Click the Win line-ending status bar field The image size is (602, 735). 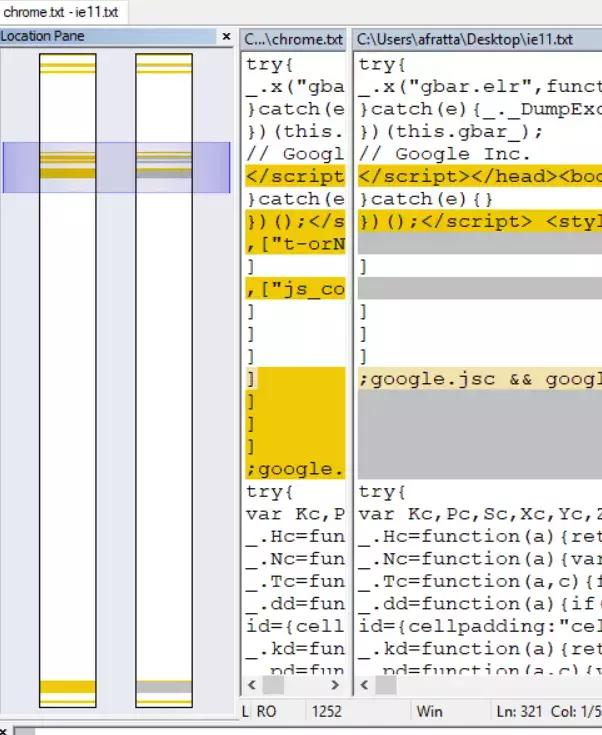coord(429,712)
